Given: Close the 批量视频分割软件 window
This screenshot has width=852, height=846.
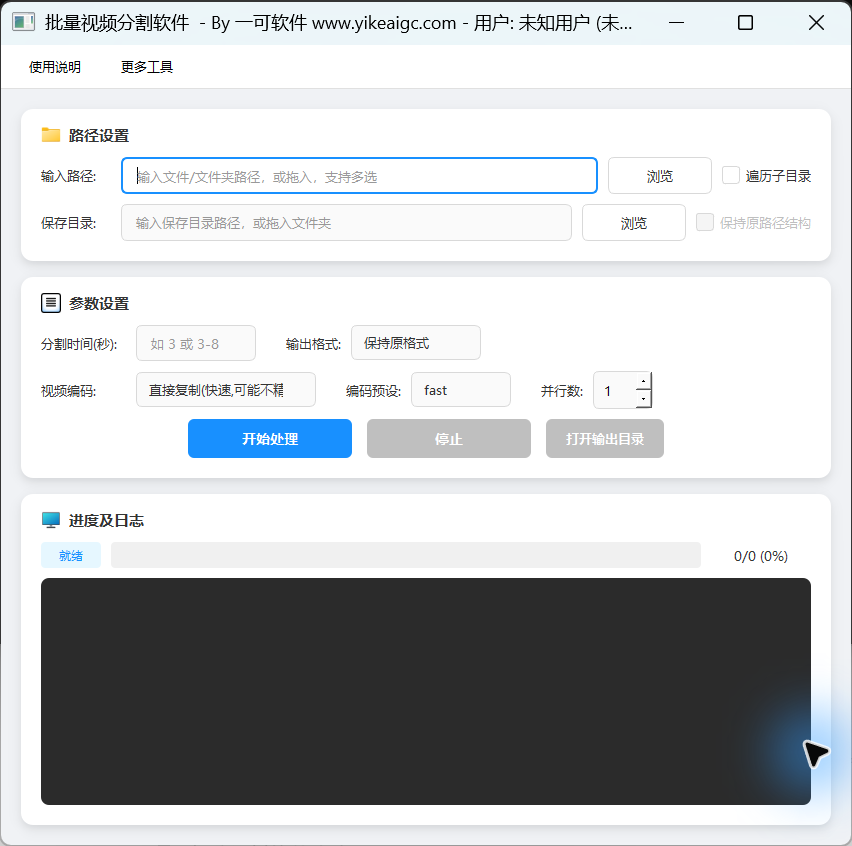Looking at the screenshot, I should click(816, 23).
